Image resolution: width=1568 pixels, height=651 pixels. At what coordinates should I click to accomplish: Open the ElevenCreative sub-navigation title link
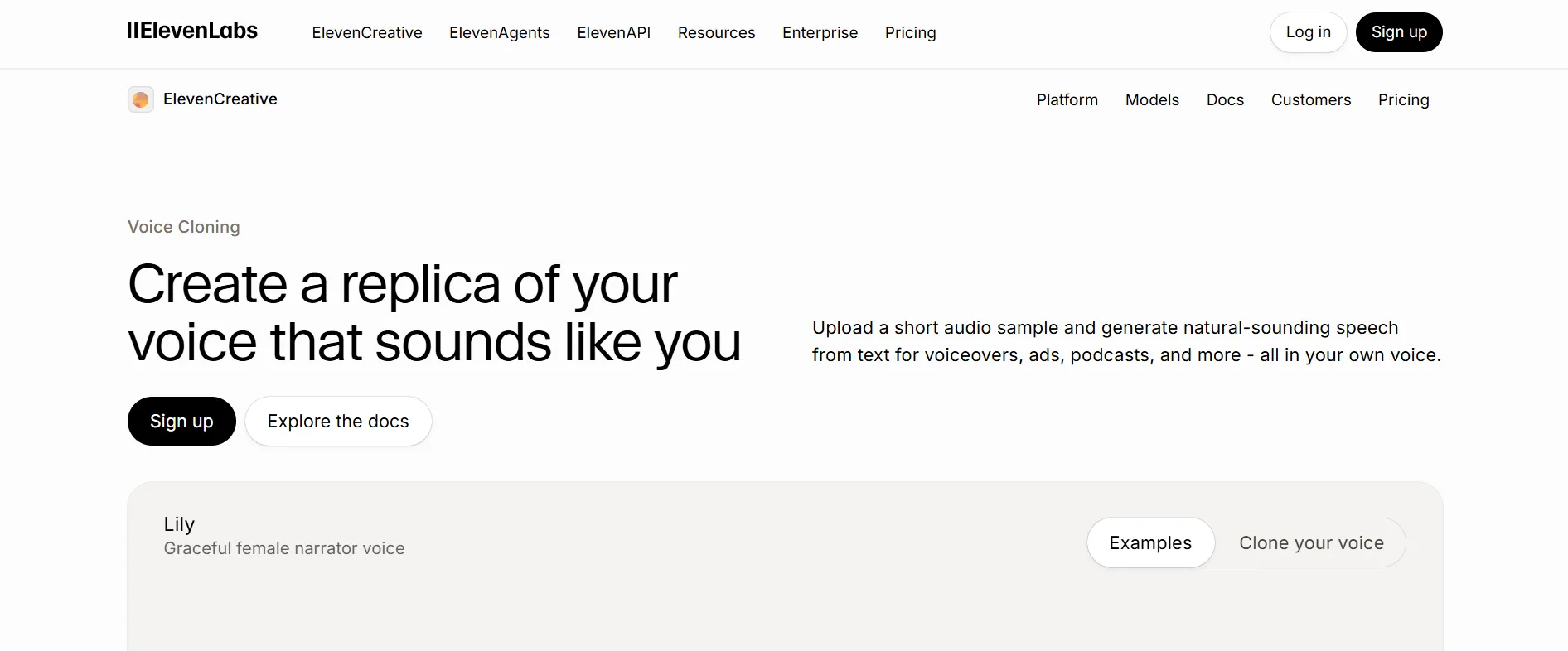coord(220,99)
